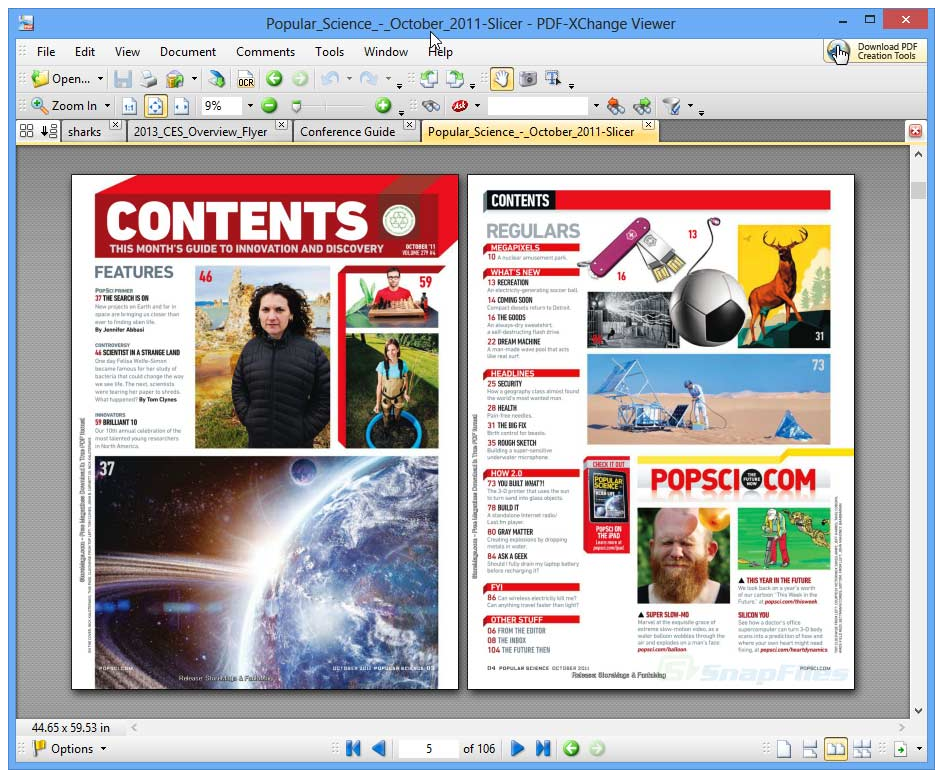Screen dimensions: 943x778
Task: Open the search box history dropdown
Action: [x=596, y=106]
